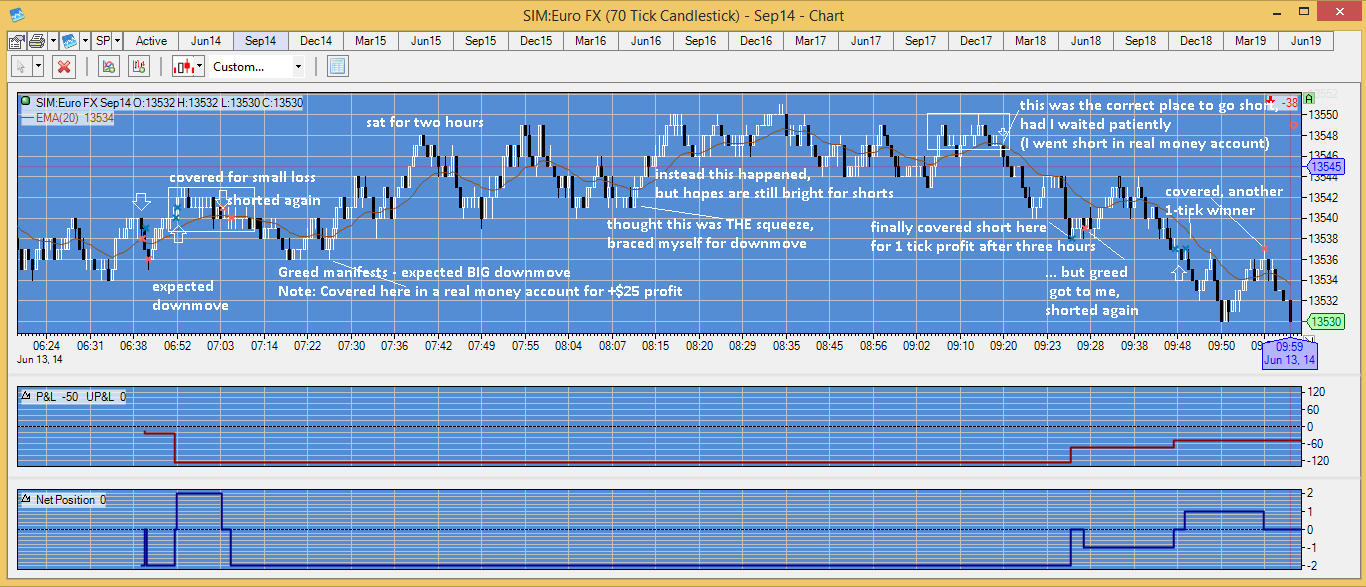
Task: Open the Mar17 contract tab
Action: coord(811,41)
